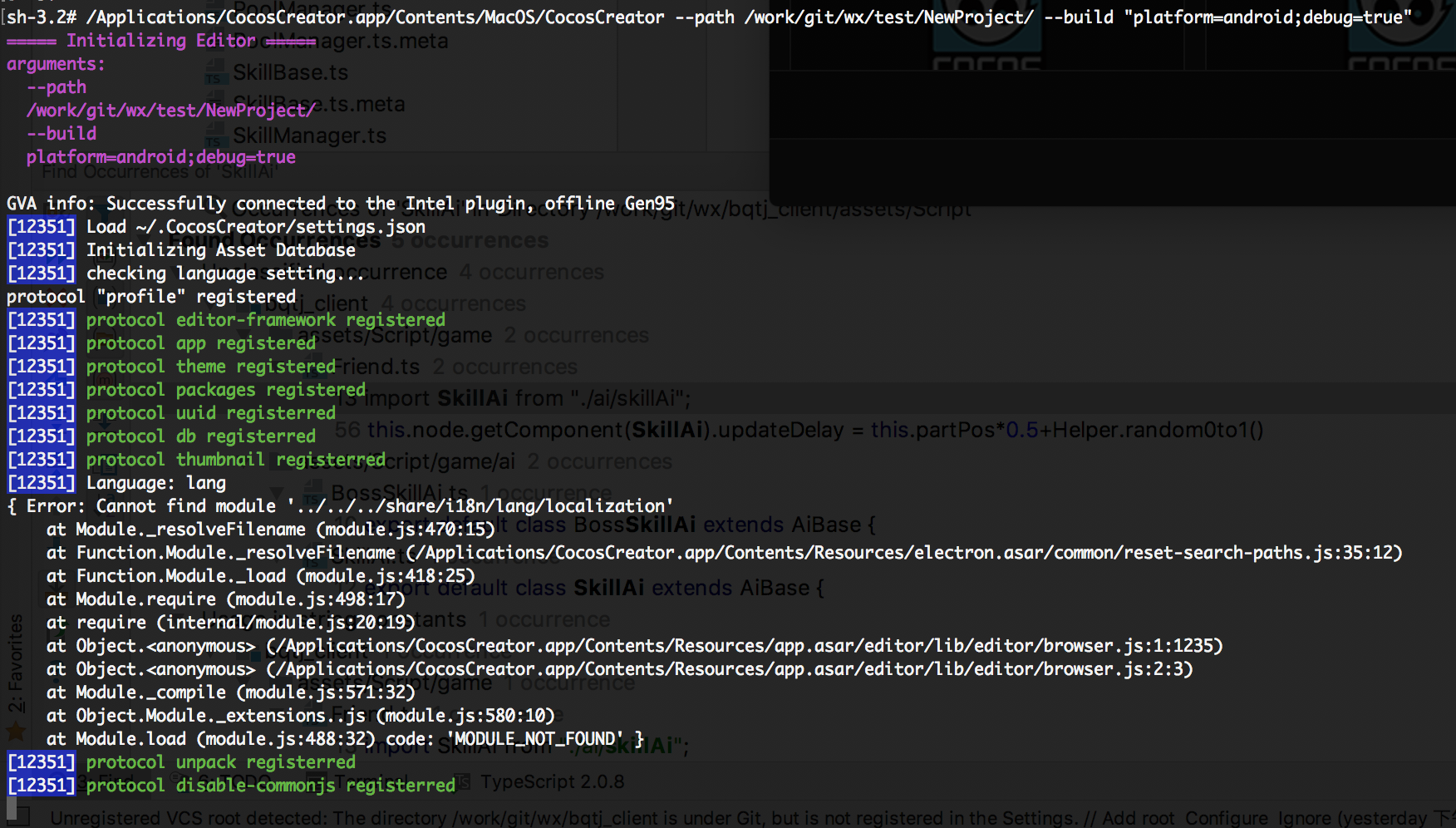Click the 'GVA info: Successfully connected' line
1456x828 pixels.
pyautogui.click(x=341, y=204)
